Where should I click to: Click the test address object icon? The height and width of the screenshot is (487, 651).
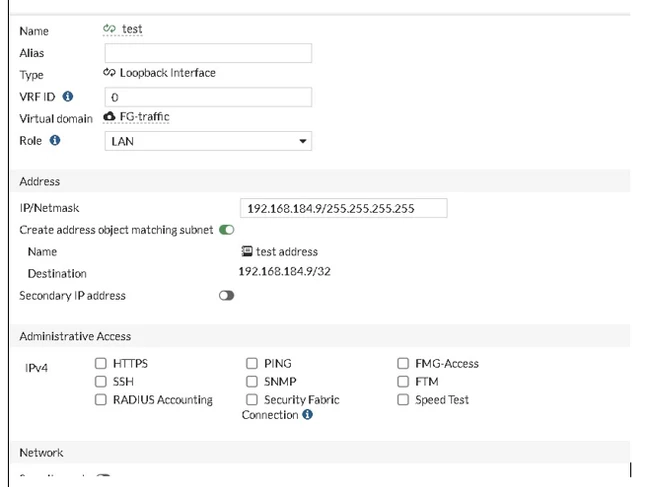click(247, 251)
